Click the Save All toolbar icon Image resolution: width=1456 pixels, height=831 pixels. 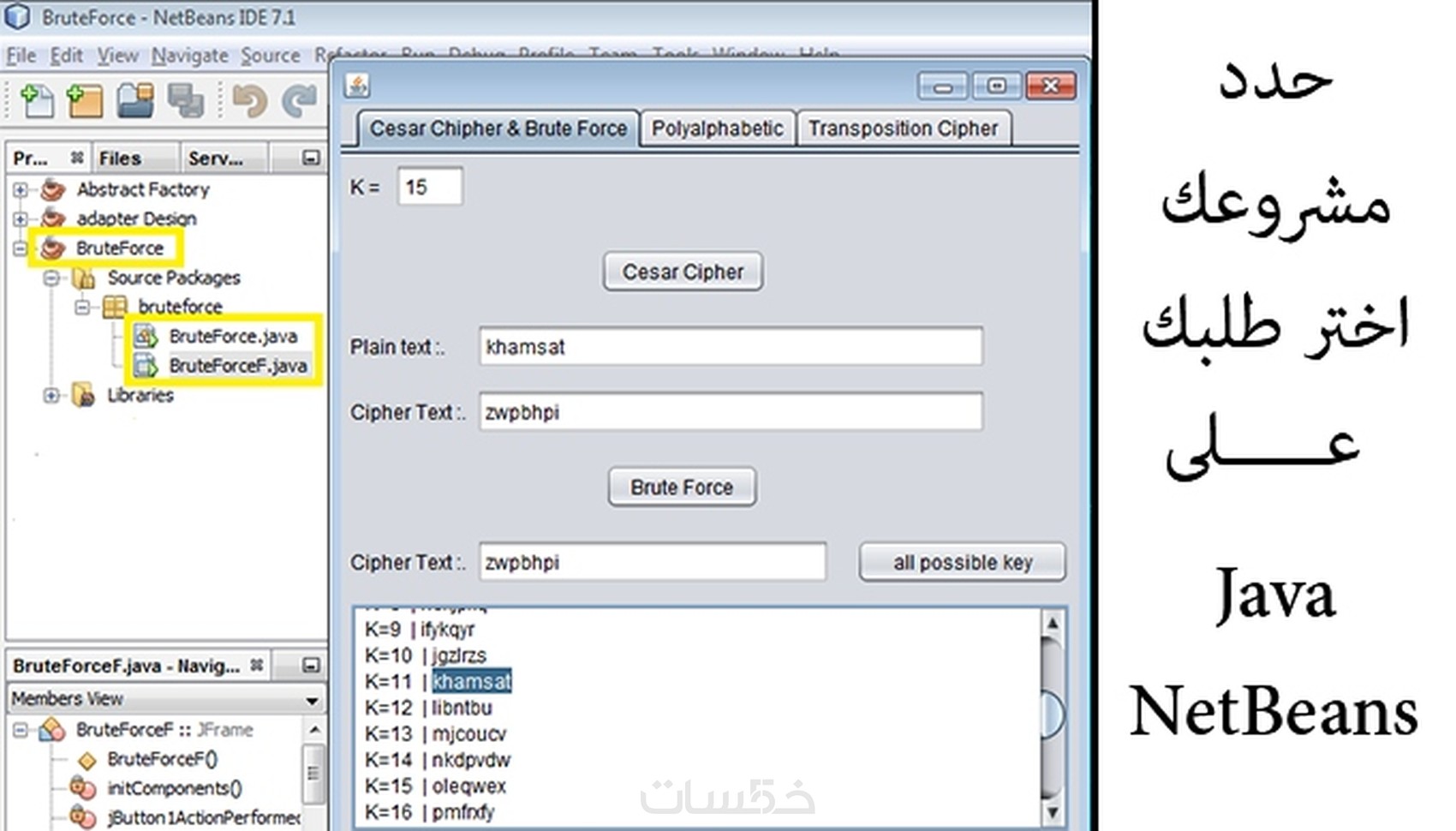(x=185, y=100)
